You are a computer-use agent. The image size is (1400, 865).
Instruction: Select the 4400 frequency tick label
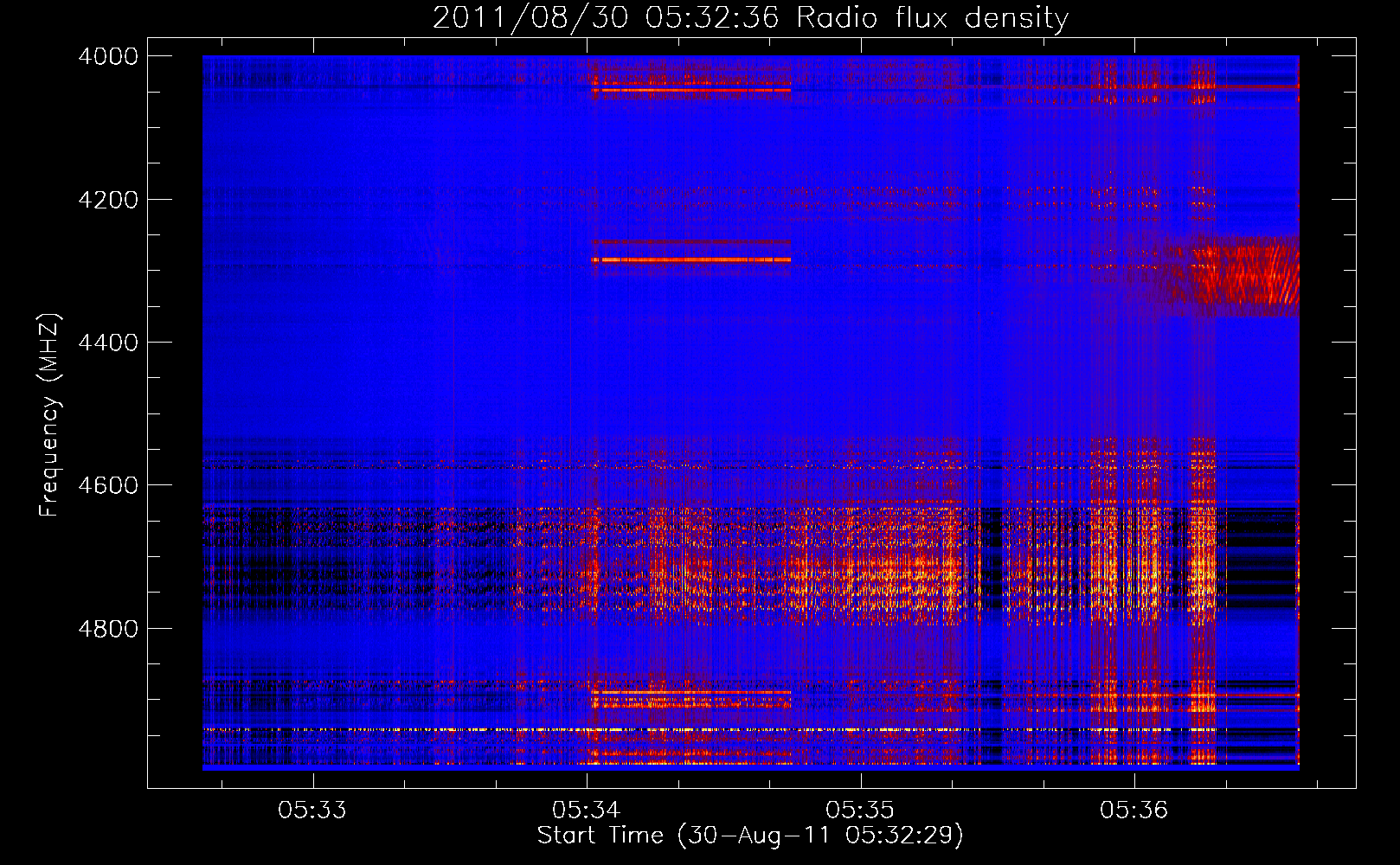[108, 343]
